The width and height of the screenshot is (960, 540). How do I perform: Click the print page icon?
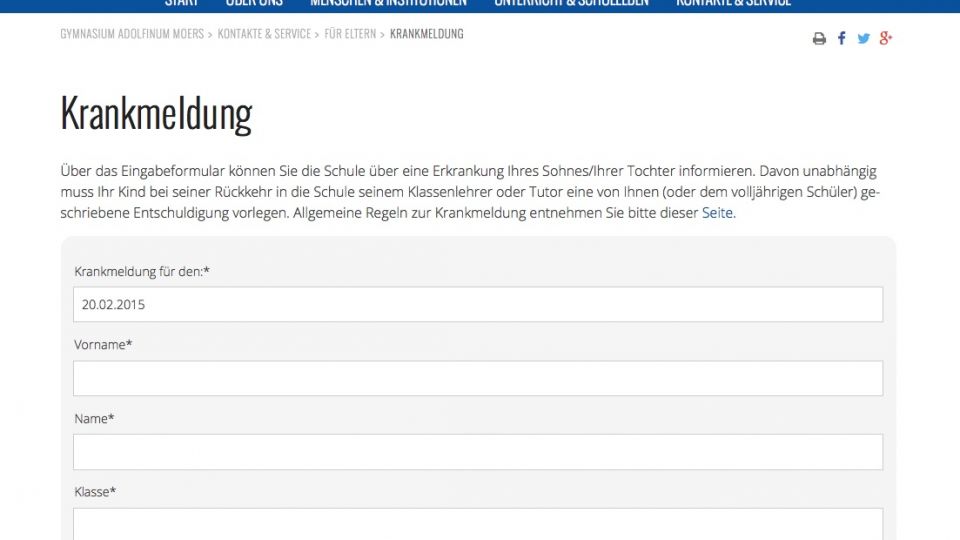point(819,39)
